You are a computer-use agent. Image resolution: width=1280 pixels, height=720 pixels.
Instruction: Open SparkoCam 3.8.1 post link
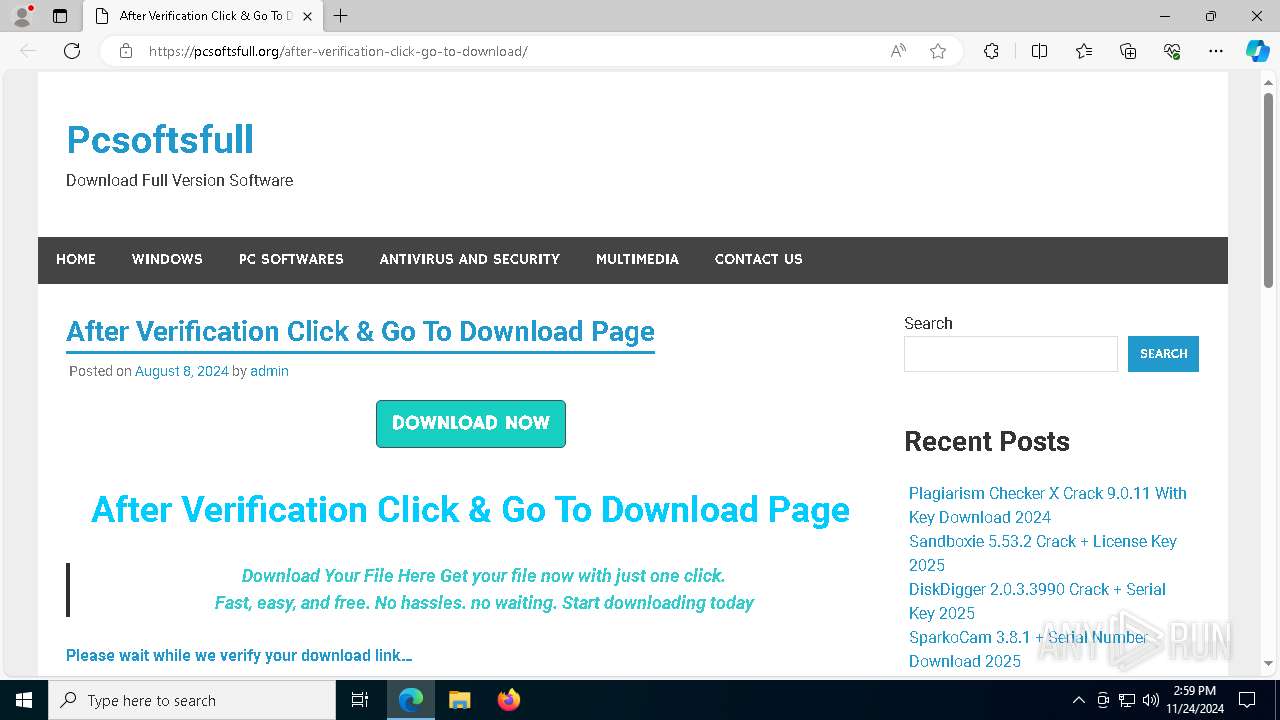click(1029, 649)
